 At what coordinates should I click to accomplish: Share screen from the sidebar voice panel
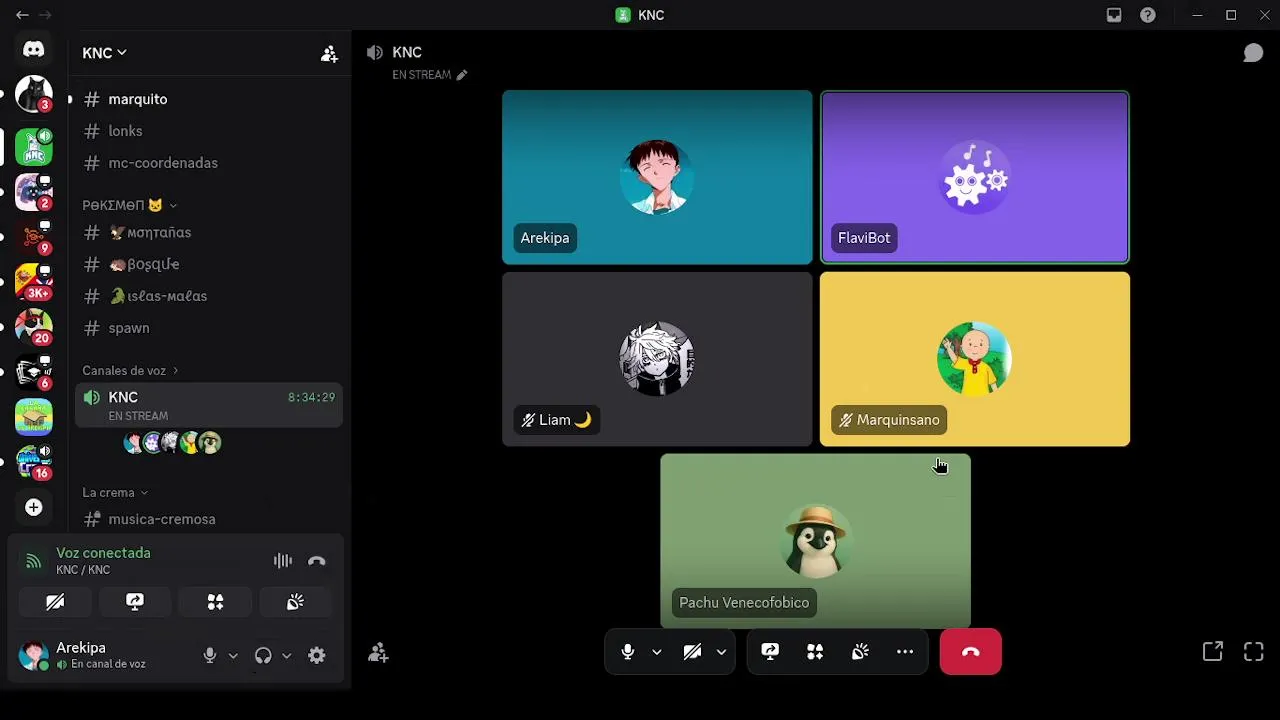[135, 602]
